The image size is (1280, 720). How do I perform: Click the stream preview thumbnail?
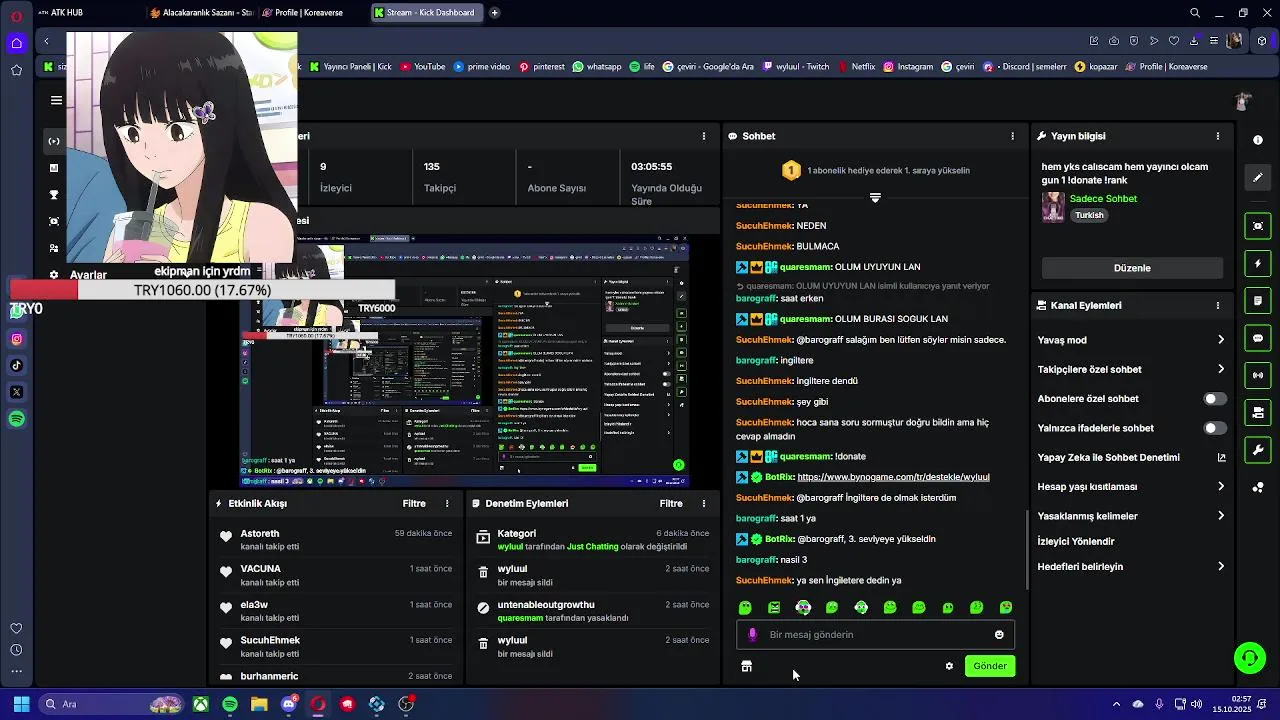pos(464,360)
